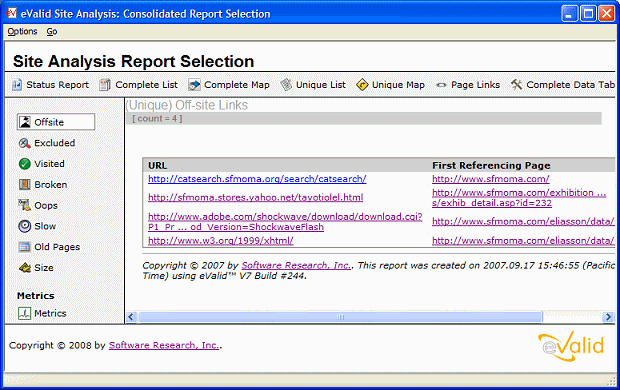Show the Complete Map report
This screenshot has height=390, width=620.
[236, 85]
